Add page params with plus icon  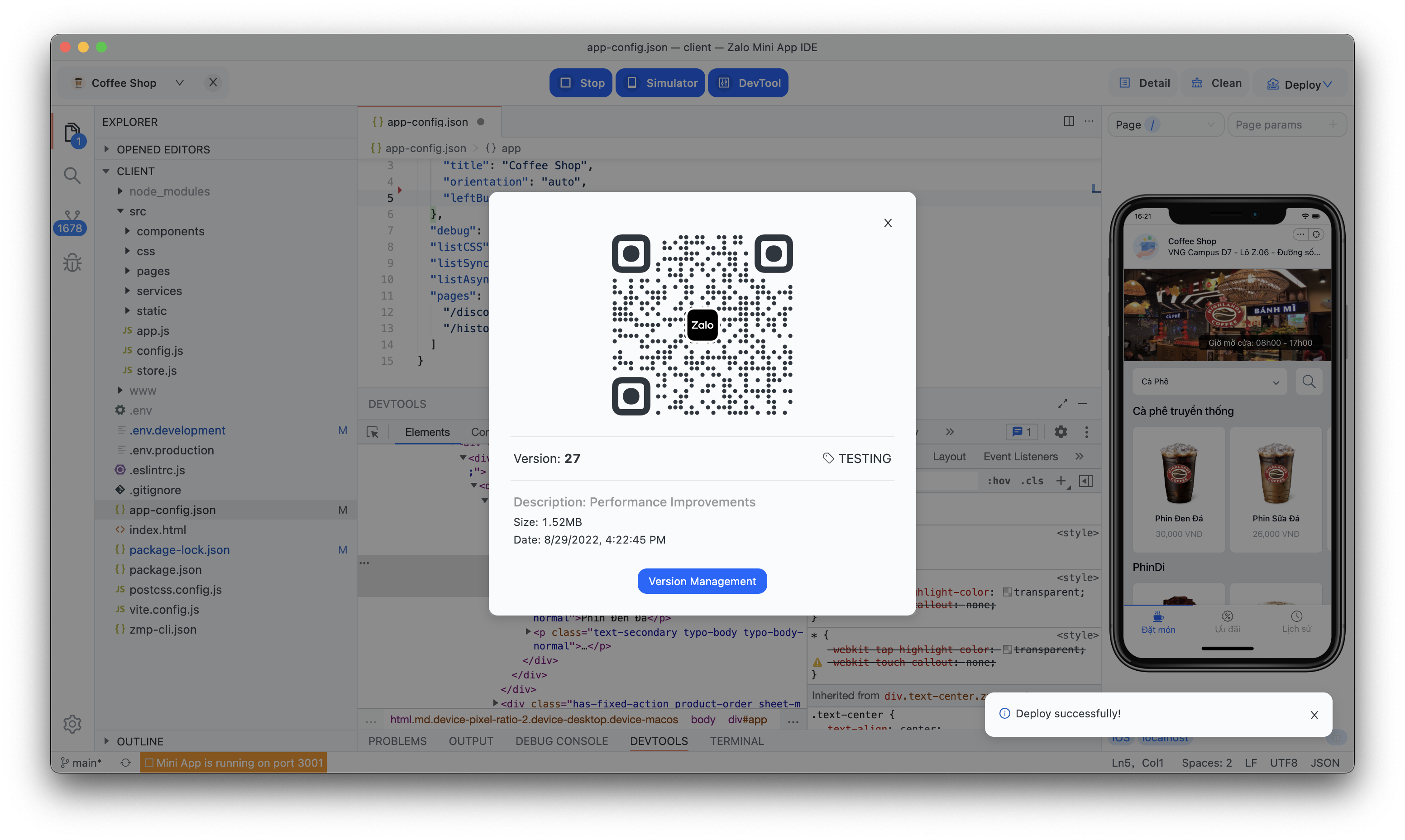1333,124
